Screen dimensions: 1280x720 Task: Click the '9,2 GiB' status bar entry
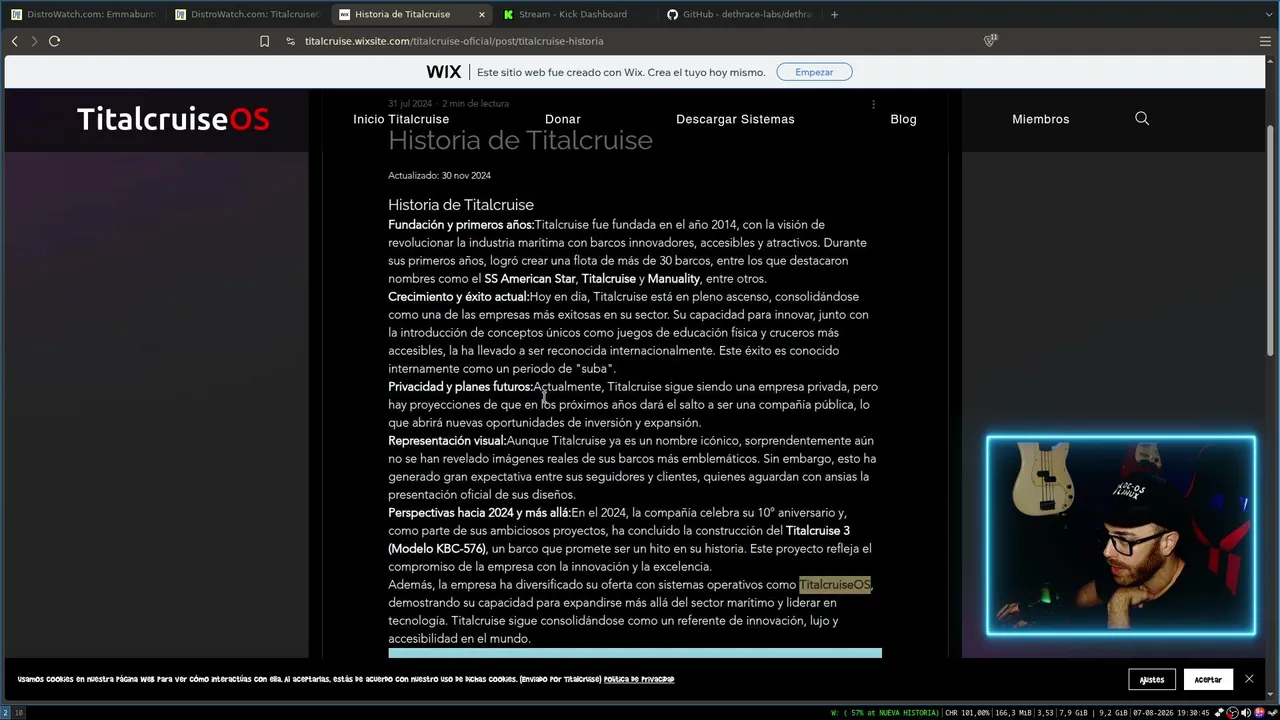pyautogui.click(x=1113, y=713)
